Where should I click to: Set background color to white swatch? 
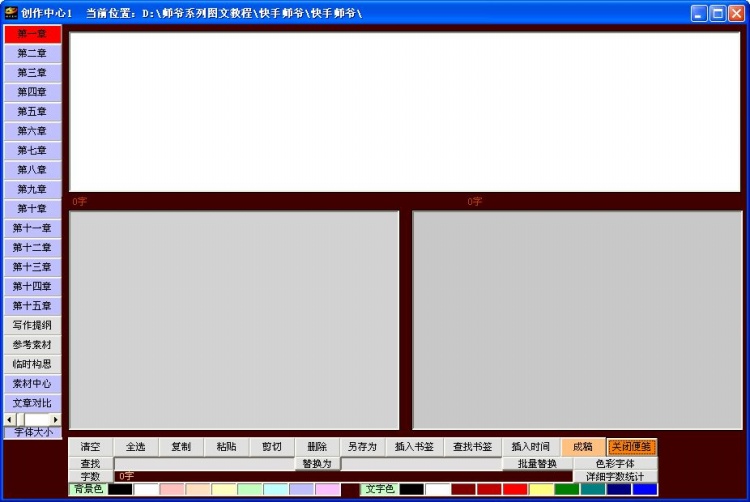point(146,490)
